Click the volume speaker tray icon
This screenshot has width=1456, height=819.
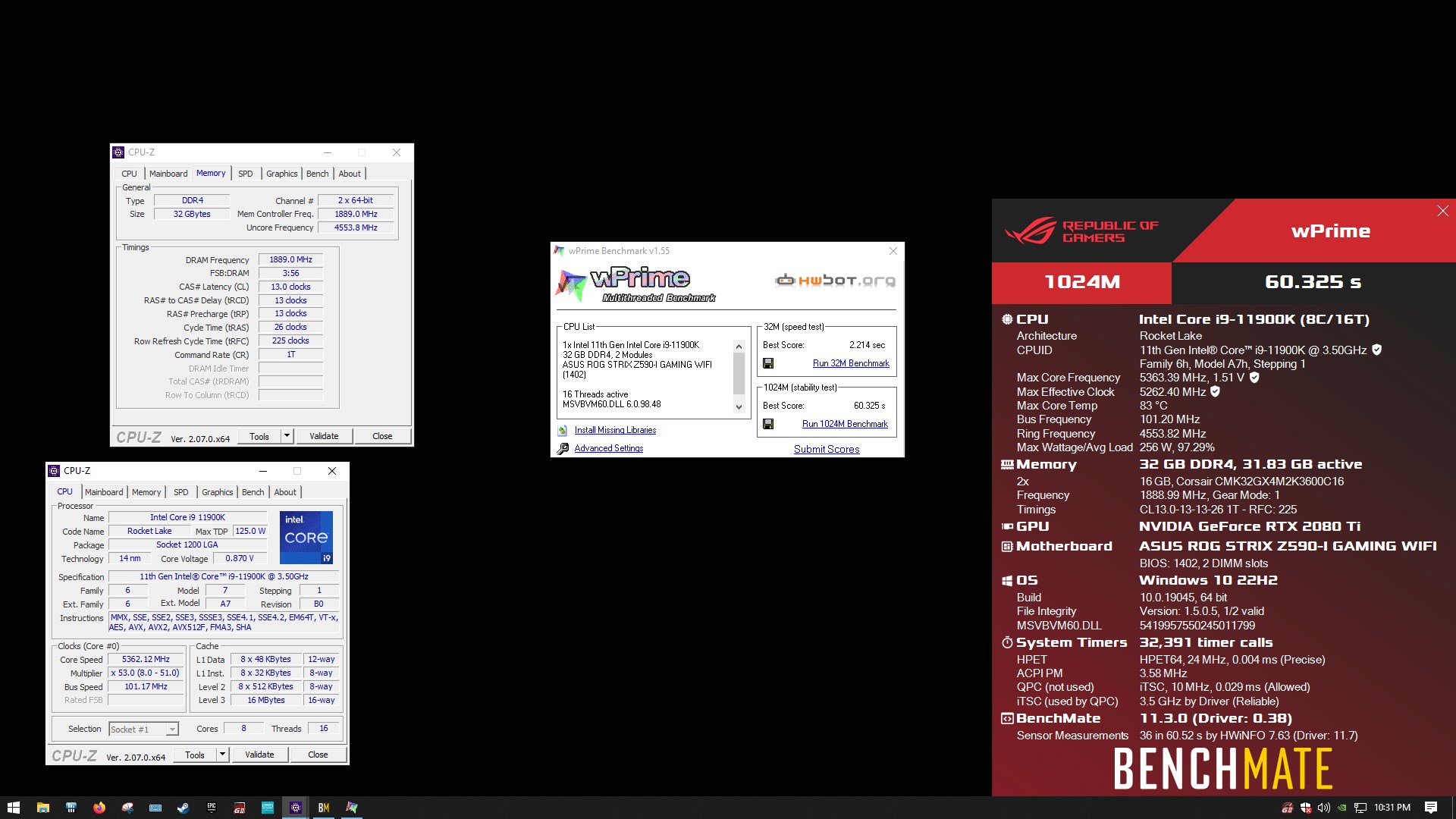tap(1324, 808)
